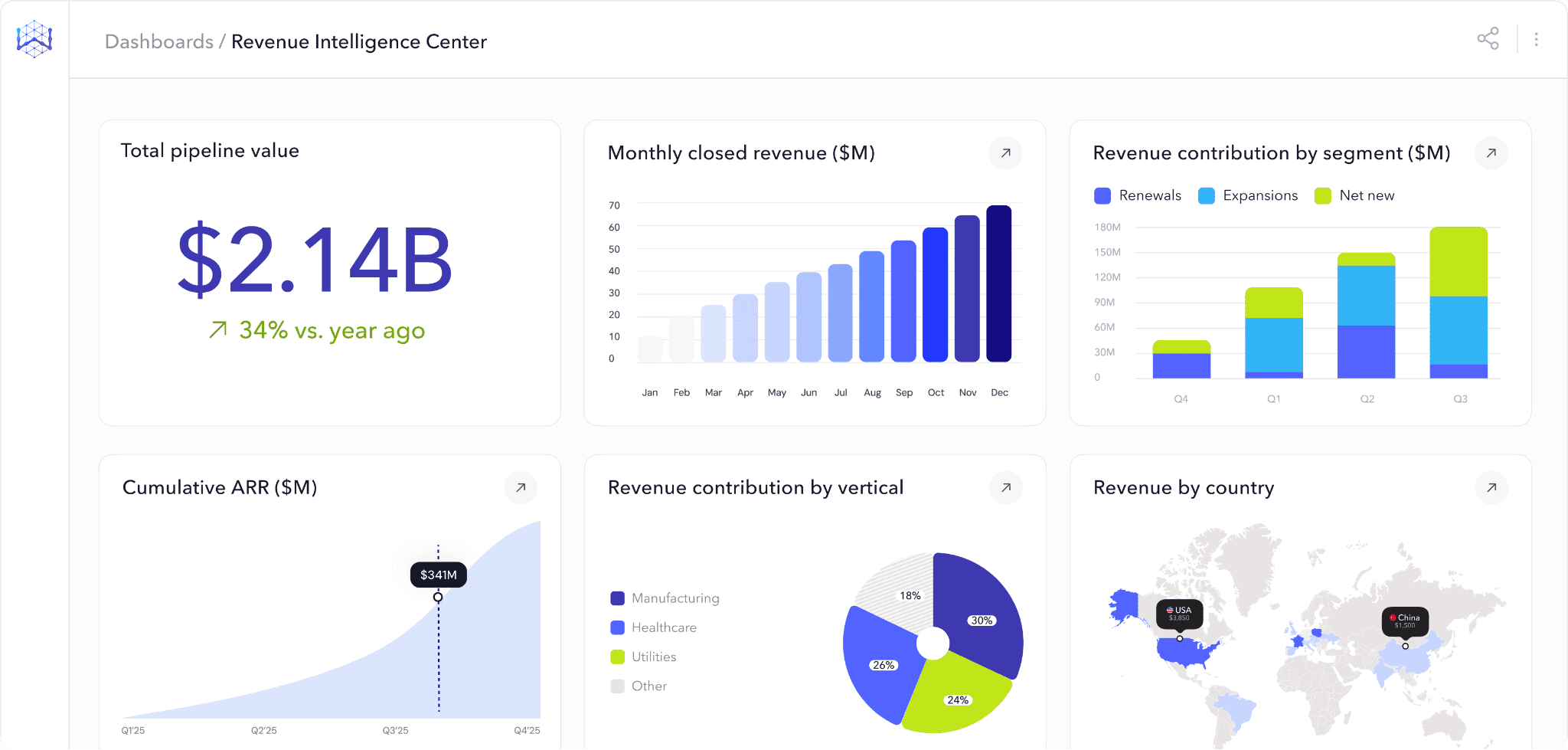Click the Revenue Intelligence Center breadcrumb title

click(359, 42)
